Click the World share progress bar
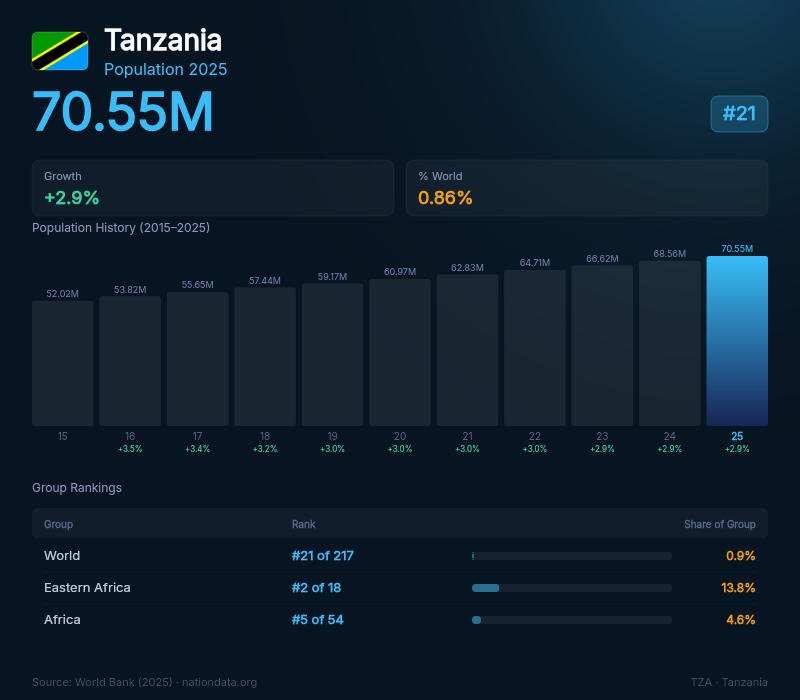 point(571,556)
